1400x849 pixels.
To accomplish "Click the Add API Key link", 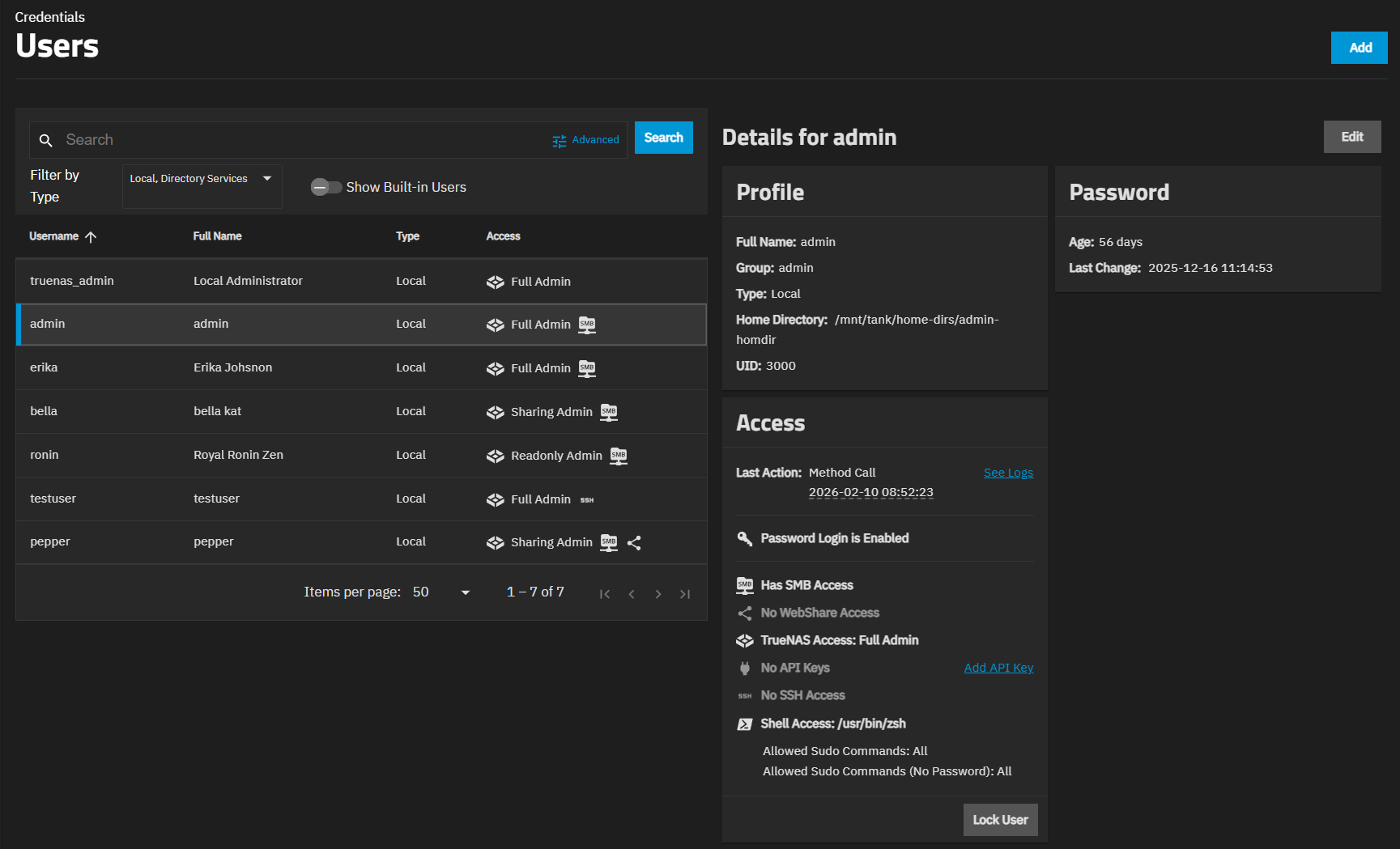I will pyautogui.click(x=998, y=668).
